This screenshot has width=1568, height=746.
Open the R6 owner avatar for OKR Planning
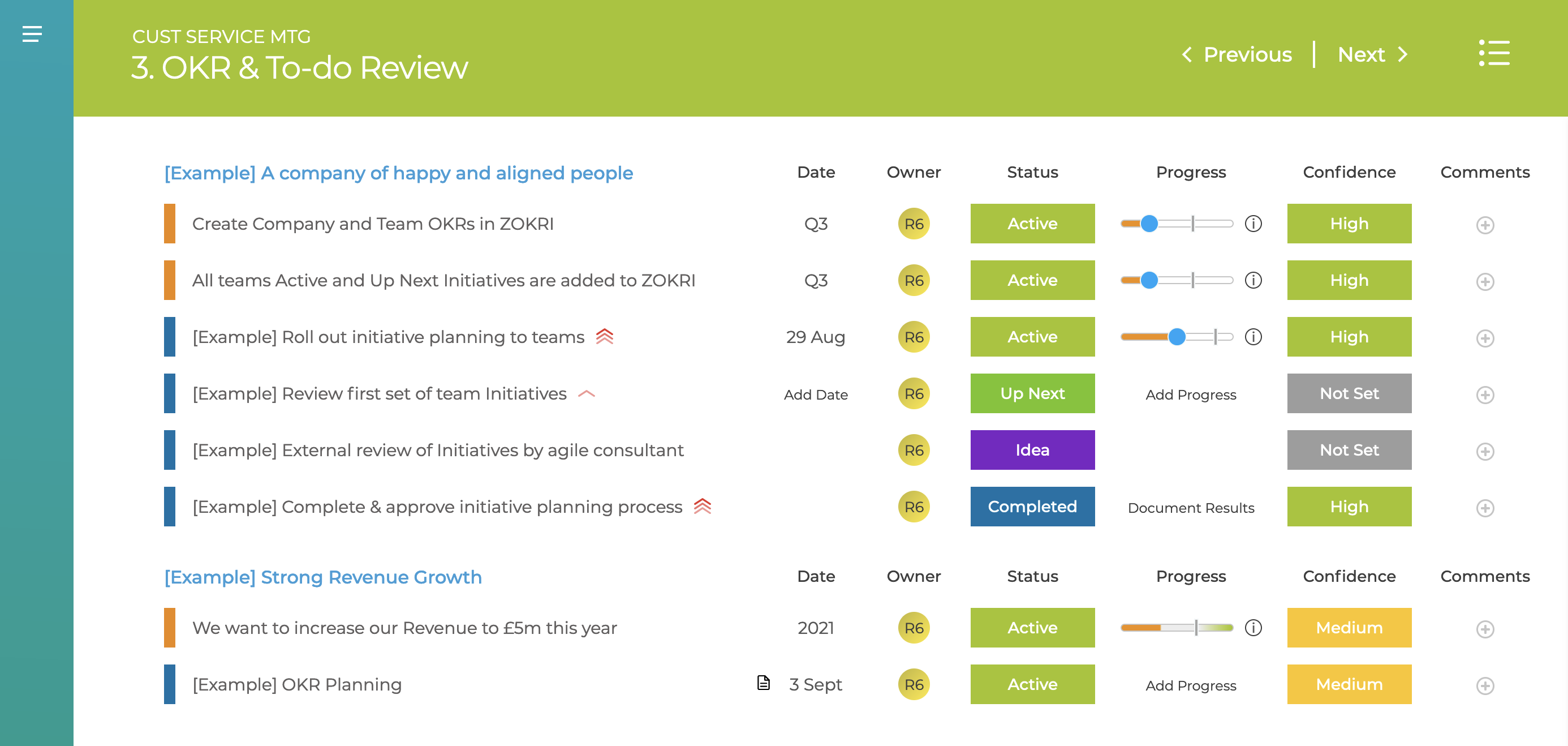click(913, 684)
